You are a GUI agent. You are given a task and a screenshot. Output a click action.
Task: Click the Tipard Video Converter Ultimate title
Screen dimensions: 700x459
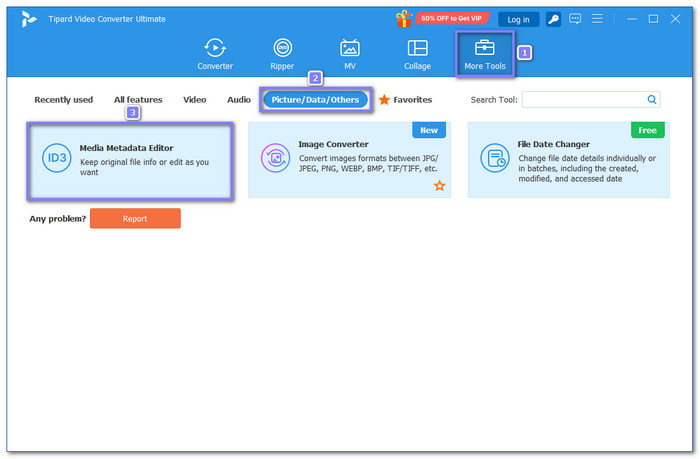point(107,19)
